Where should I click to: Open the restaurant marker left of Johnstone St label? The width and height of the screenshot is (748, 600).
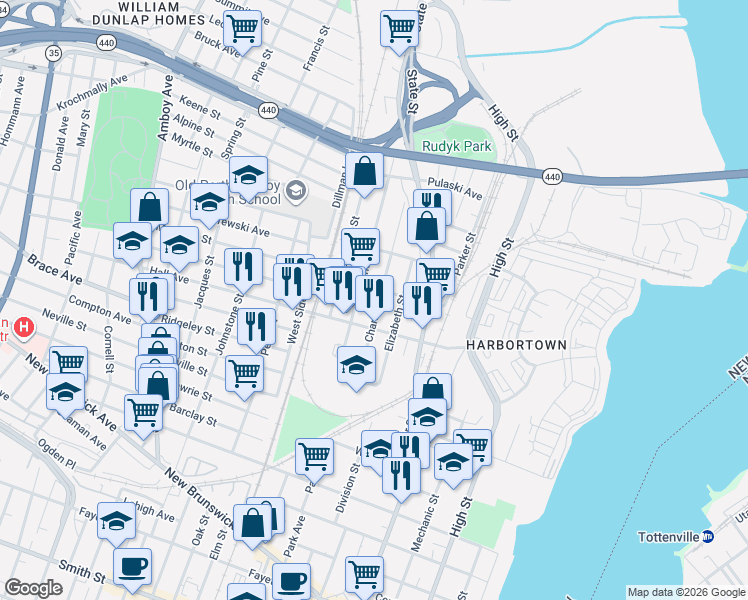point(243,270)
